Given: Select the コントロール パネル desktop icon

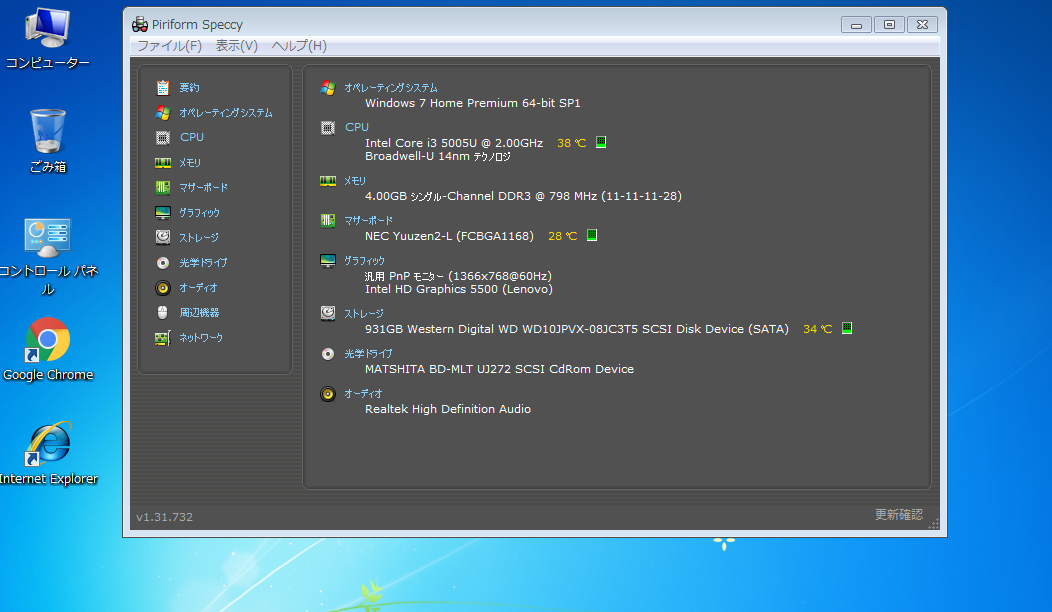Looking at the screenshot, I should [48, 258].
